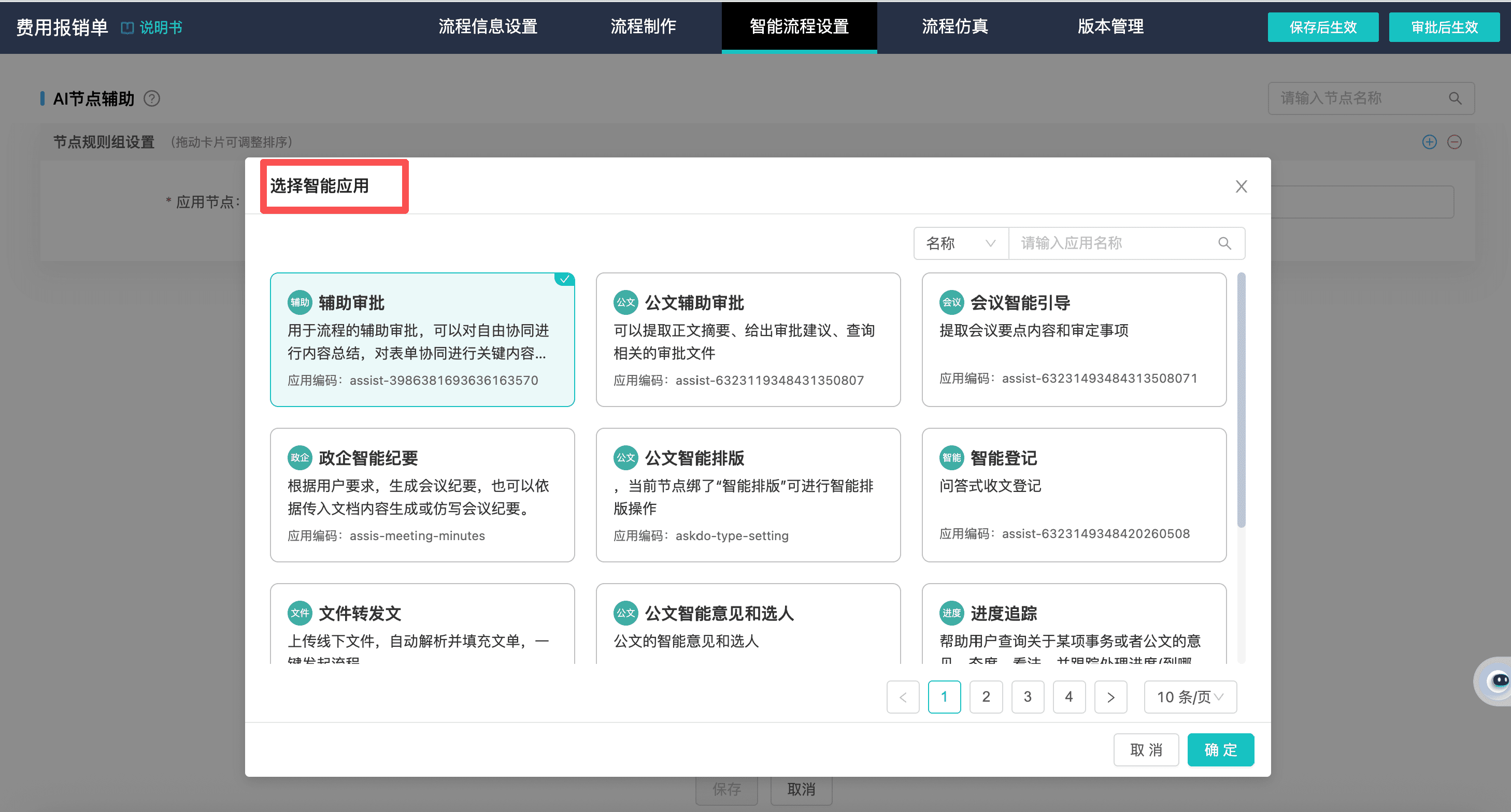Click the 会议智能引导 card icon

[951, 302]
